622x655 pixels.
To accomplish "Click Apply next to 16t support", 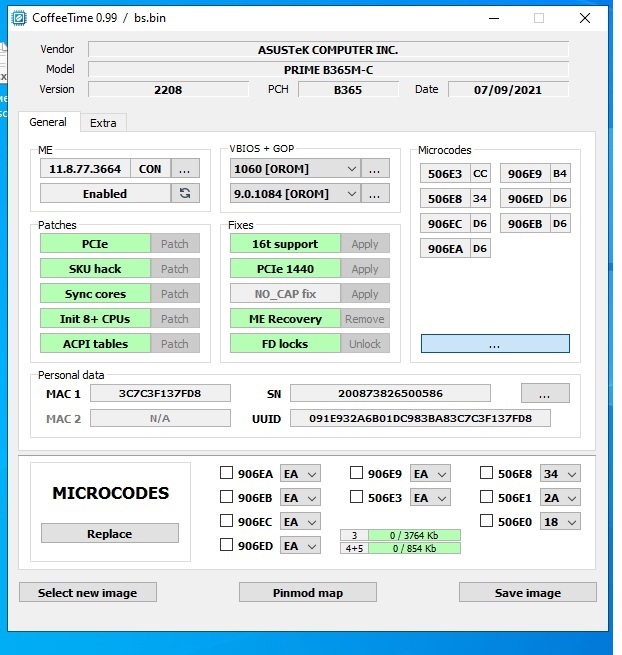I will [x=365, y=244].
